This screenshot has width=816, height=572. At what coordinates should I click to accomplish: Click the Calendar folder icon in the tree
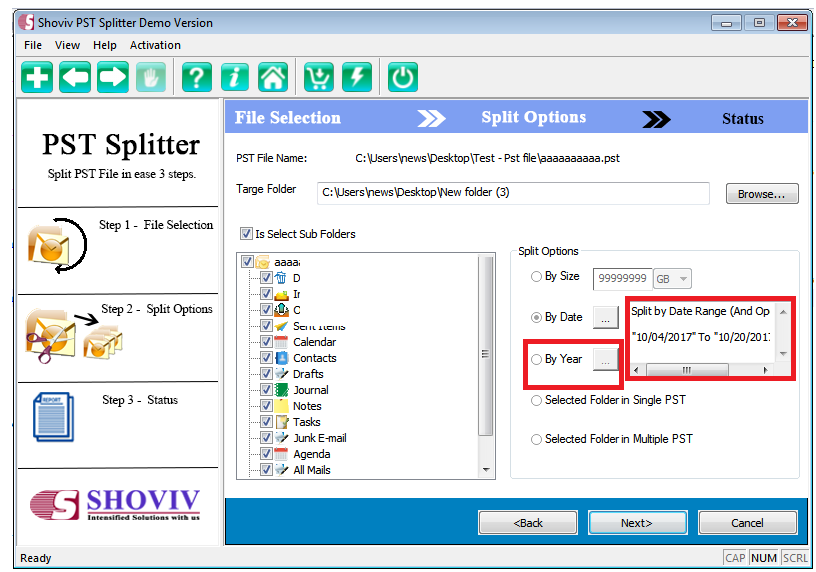281,342
